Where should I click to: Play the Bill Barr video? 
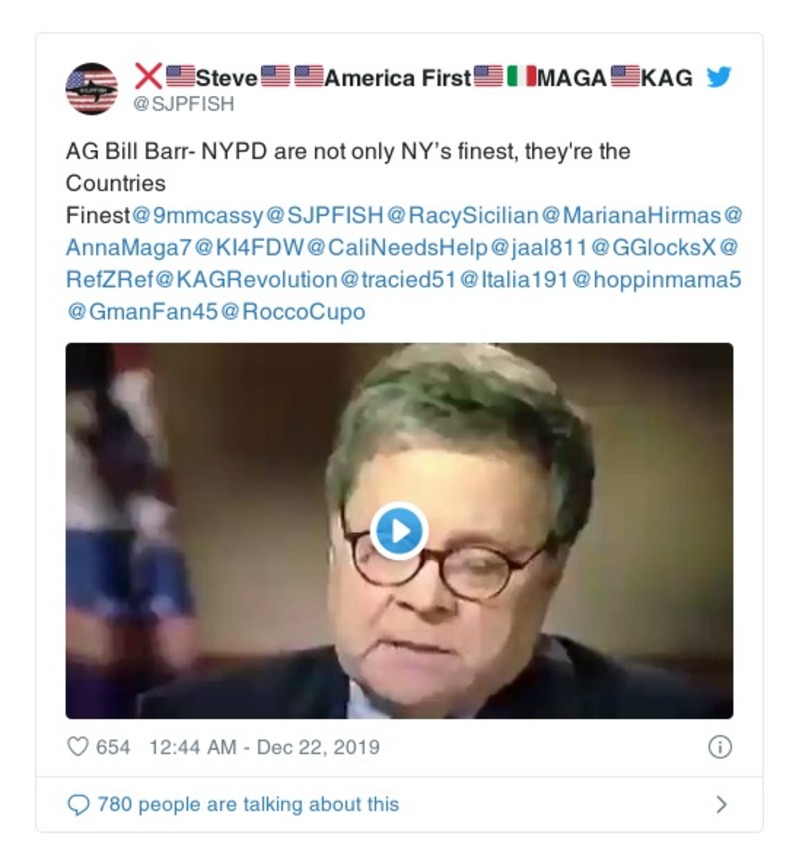coord(399,531)
